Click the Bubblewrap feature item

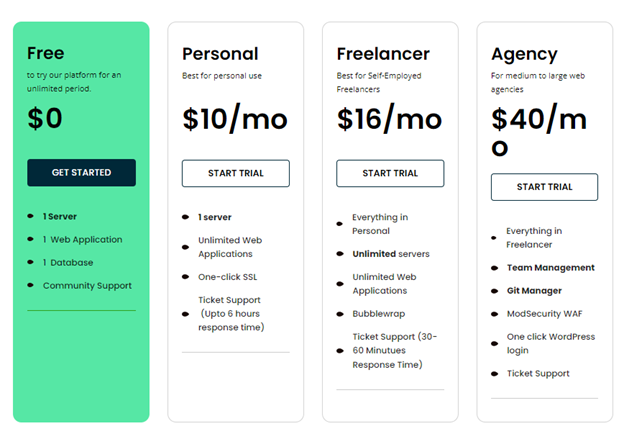pyautogui.click(x=379, y=314)
